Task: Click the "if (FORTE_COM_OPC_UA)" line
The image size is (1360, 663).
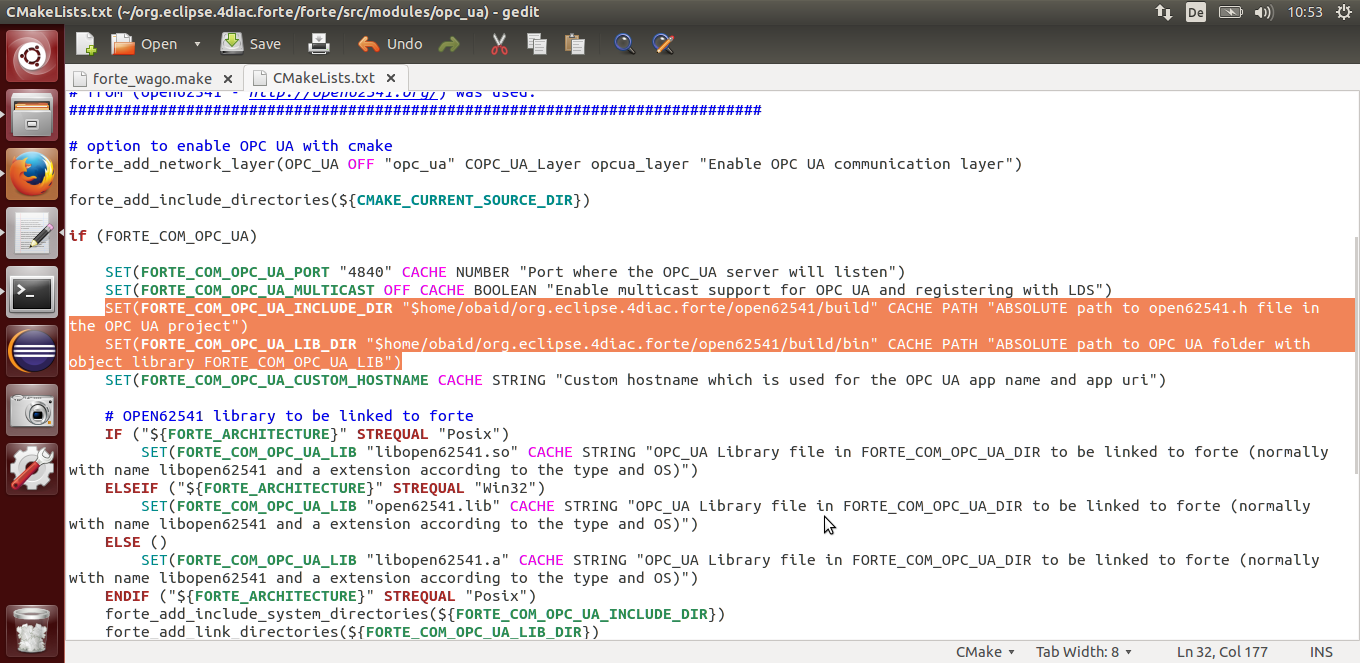Action: click(x=163, y=236)
